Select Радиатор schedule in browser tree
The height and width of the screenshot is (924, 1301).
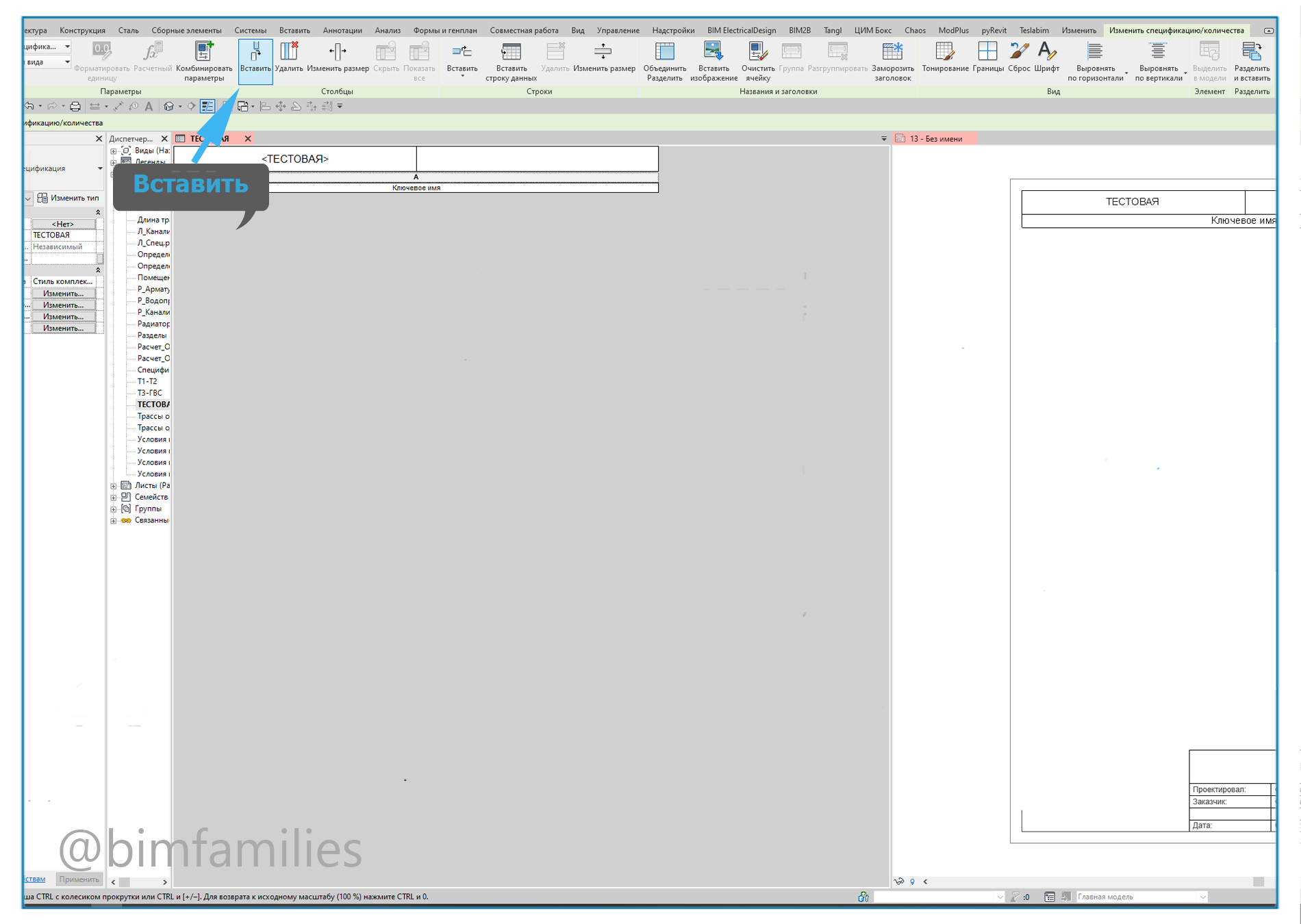coord(153,324)
